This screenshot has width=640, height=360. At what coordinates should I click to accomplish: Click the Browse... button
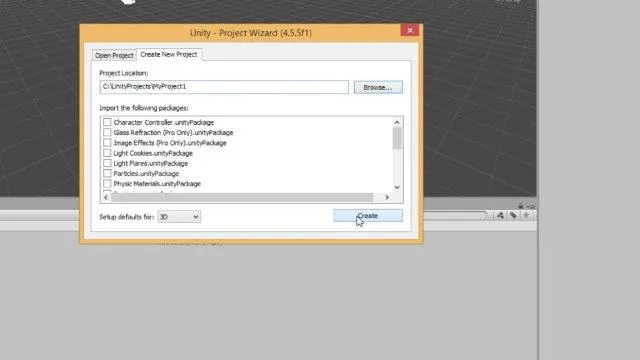(x=378, y=87)
